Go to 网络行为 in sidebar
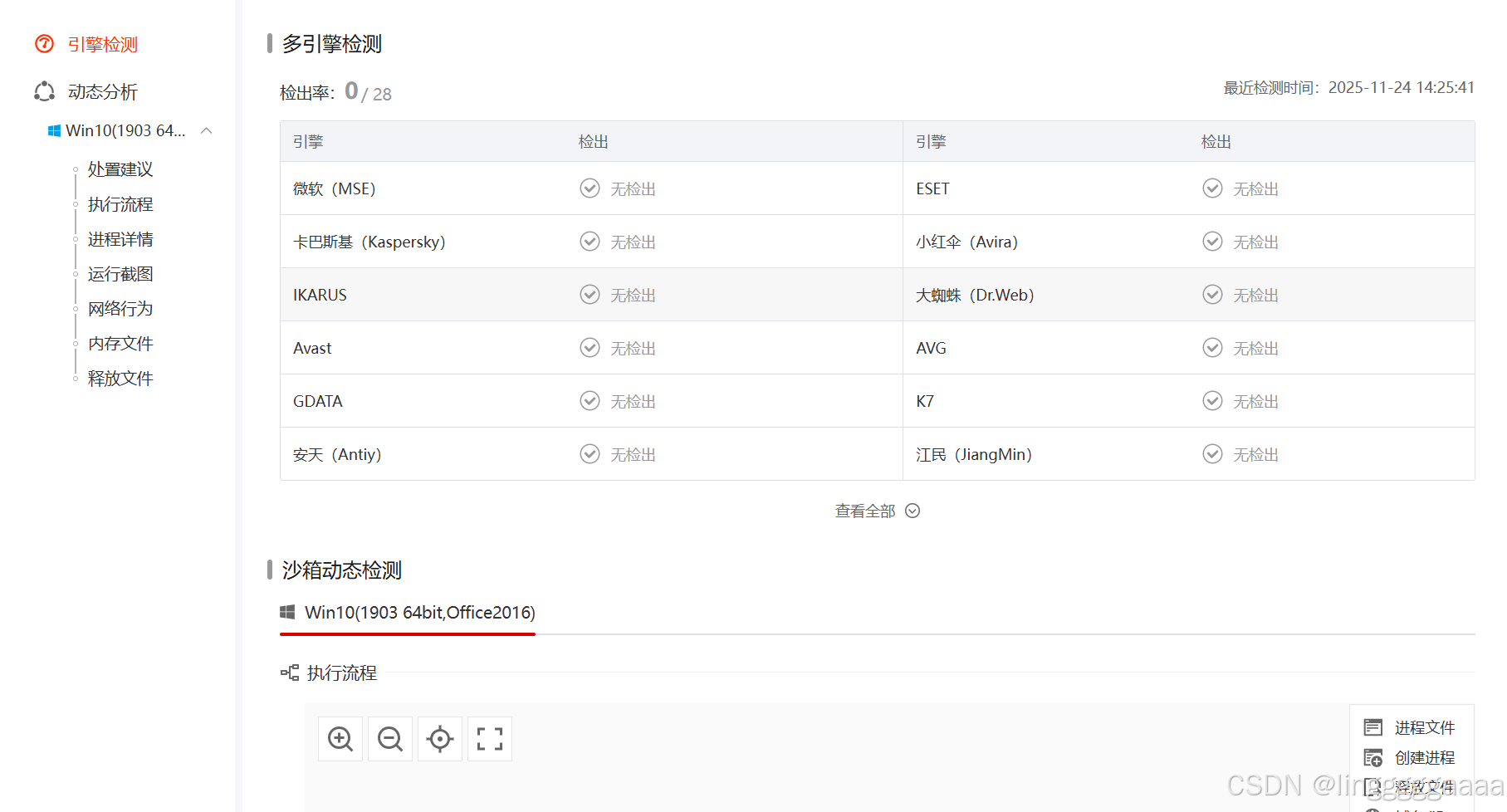Screen dimensions: 1507x812 (120, 309)
